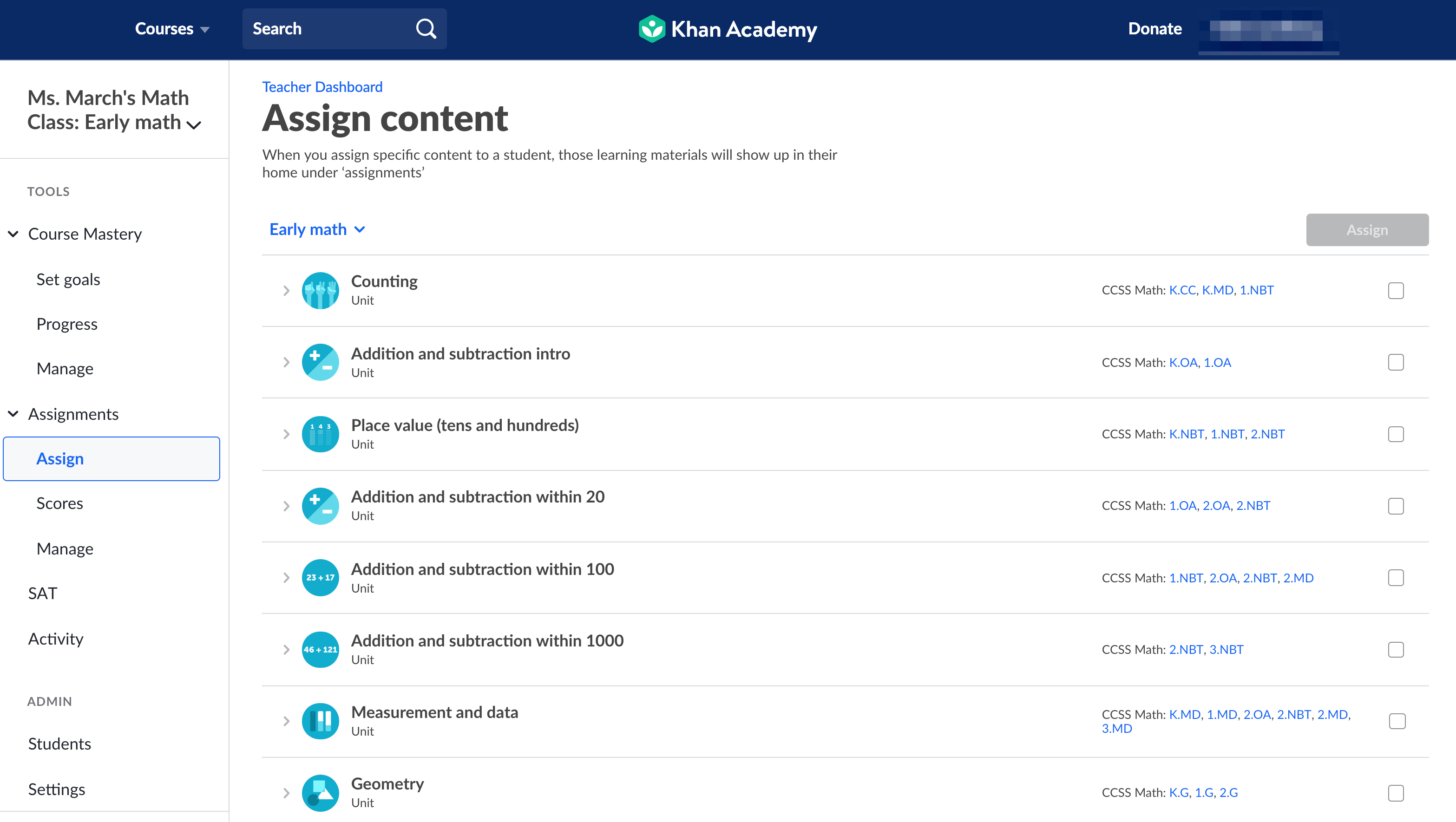
Task: Select Assign in the sidebar
Action: (111, 459)
